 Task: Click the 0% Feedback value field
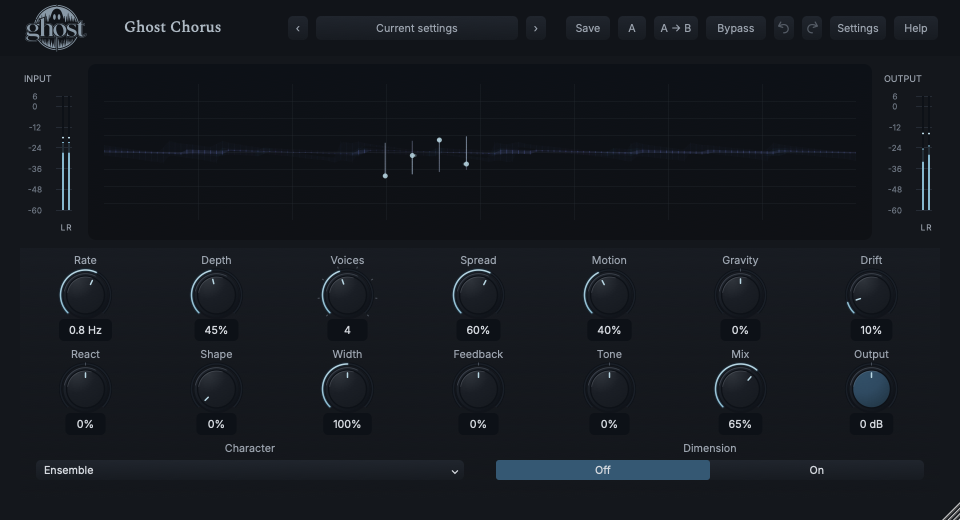pos(478,424)
